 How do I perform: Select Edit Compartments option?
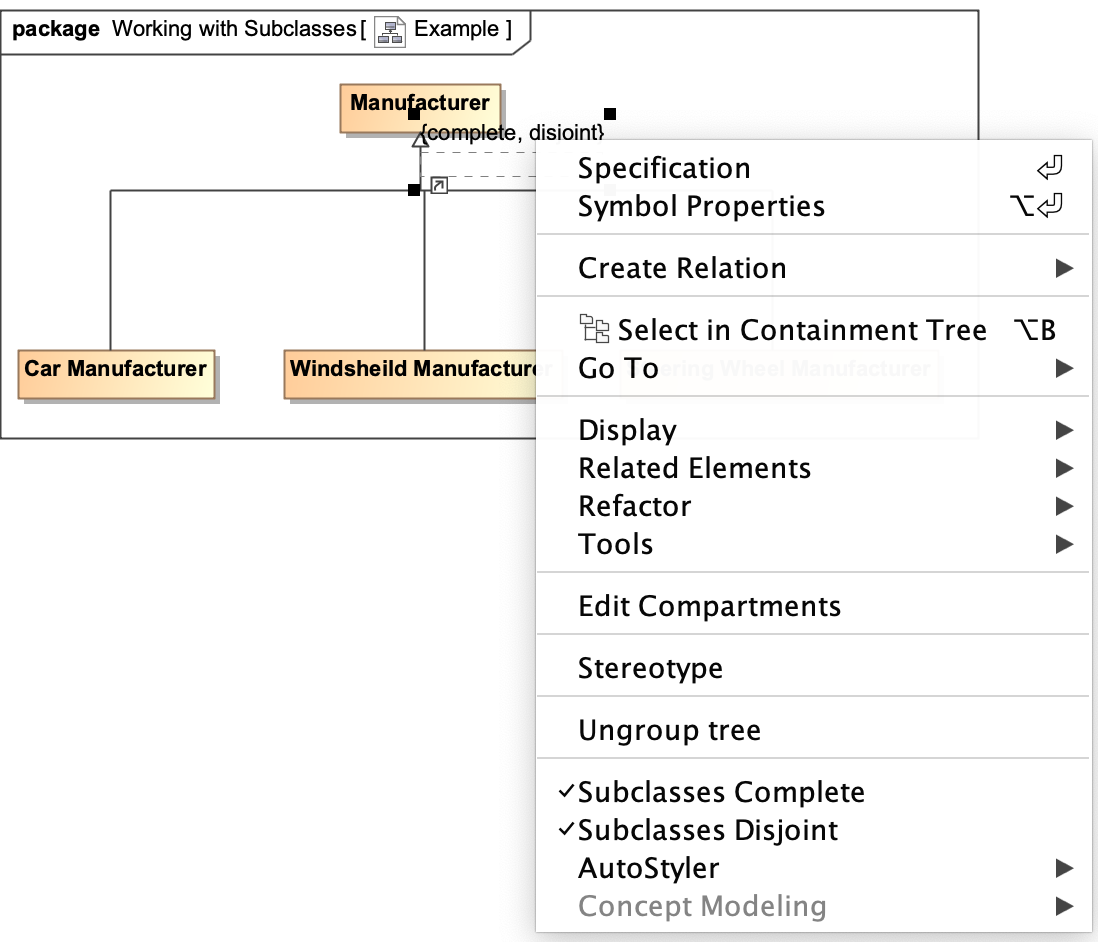[709, 606]
